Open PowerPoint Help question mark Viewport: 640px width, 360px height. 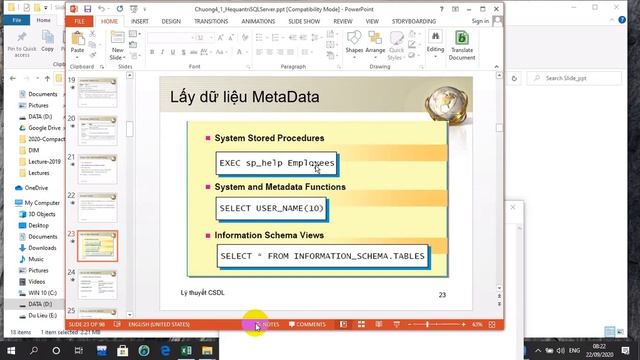(x=441, y=9)
